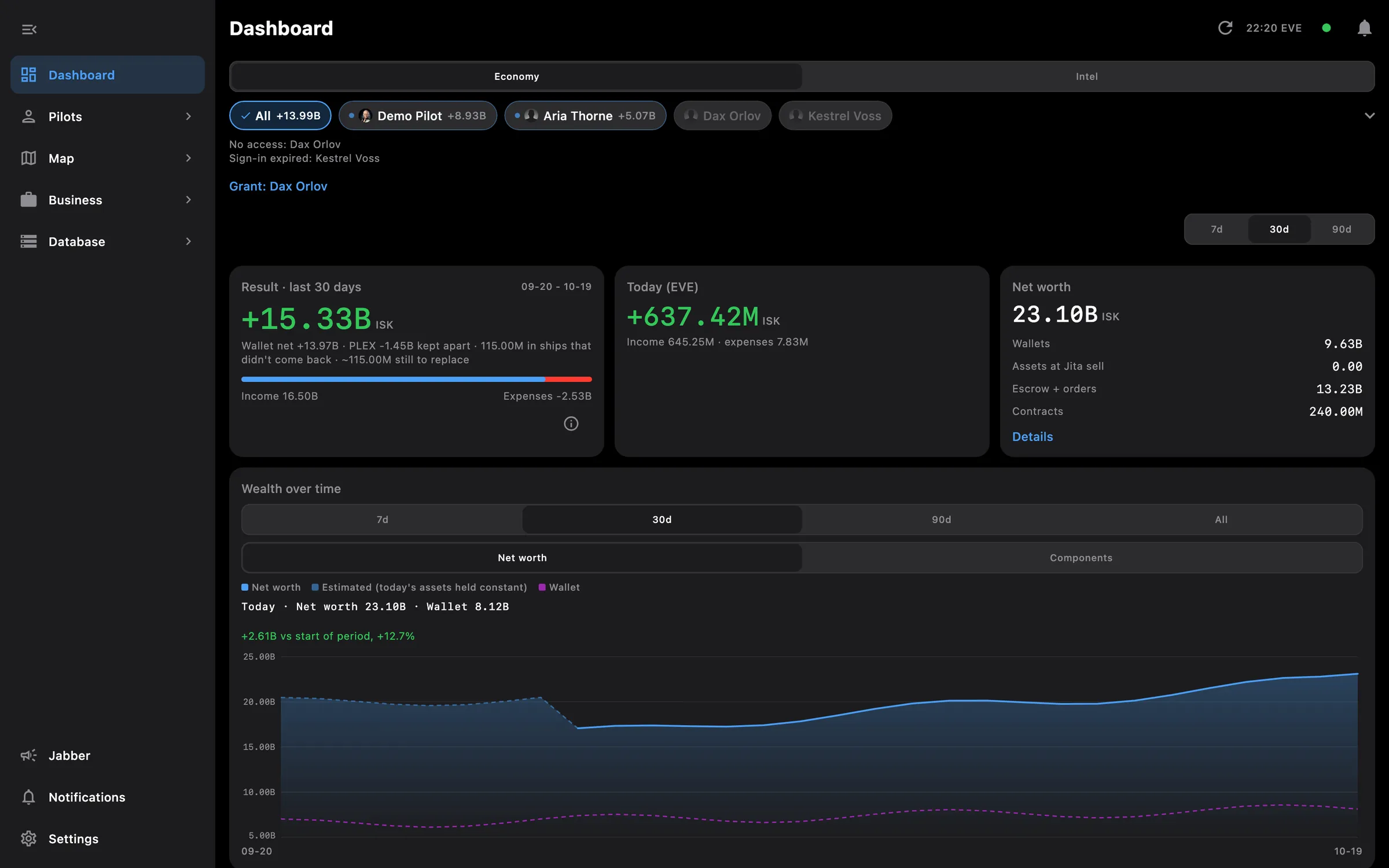Show Net worth chart view

522,558
